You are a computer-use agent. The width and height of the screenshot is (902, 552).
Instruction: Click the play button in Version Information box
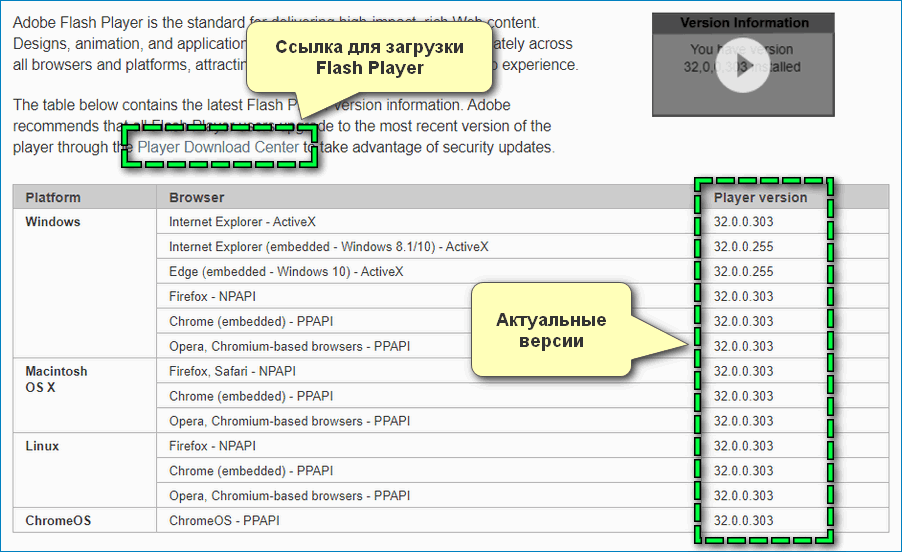coord(743,66)
